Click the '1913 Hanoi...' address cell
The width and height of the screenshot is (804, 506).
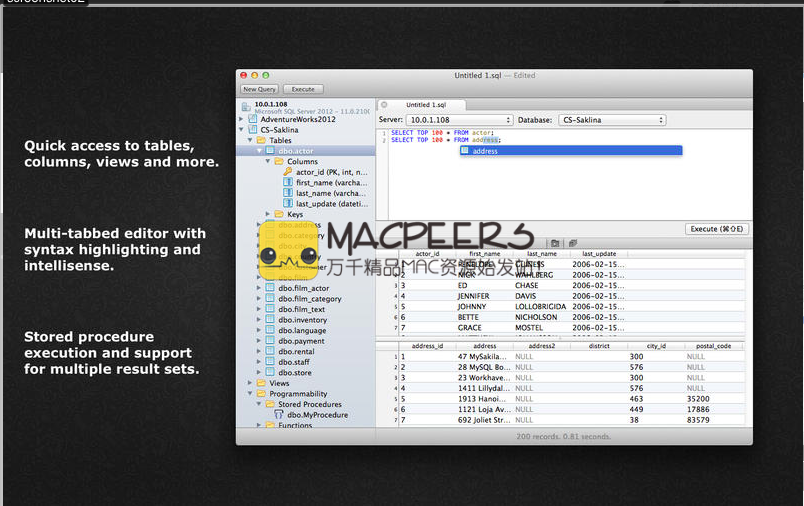(x=482, y=399)
